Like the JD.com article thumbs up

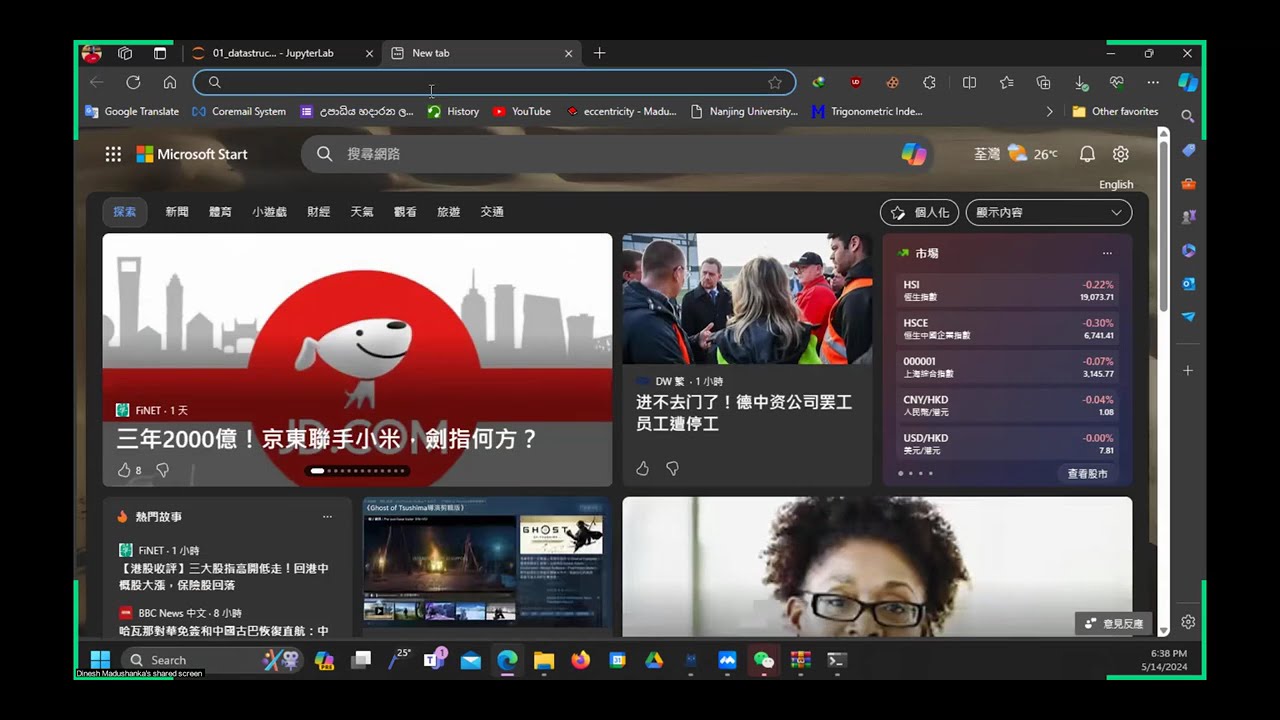click(124, 469)
